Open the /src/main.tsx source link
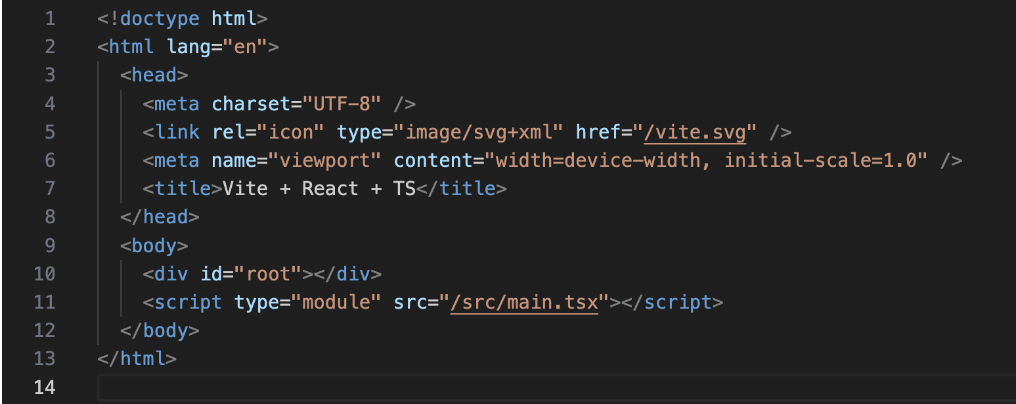Screen dimensions: 1016x404 [x=524, y=302]
